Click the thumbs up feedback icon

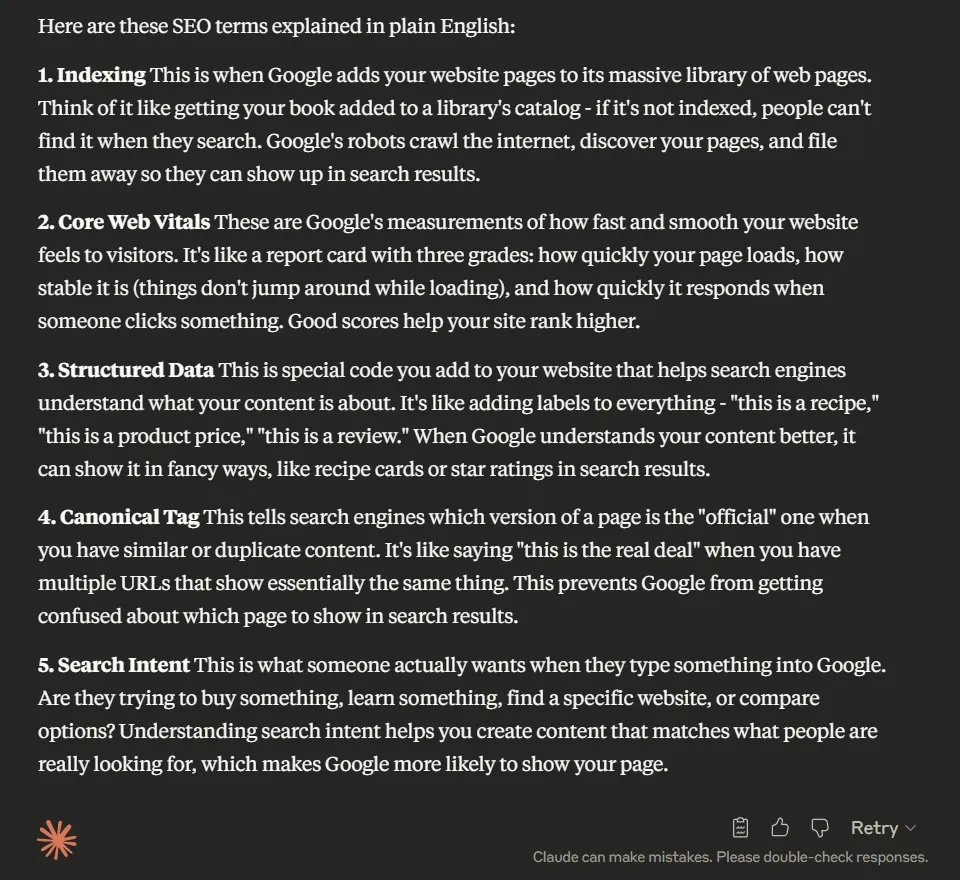pos(780,827)
